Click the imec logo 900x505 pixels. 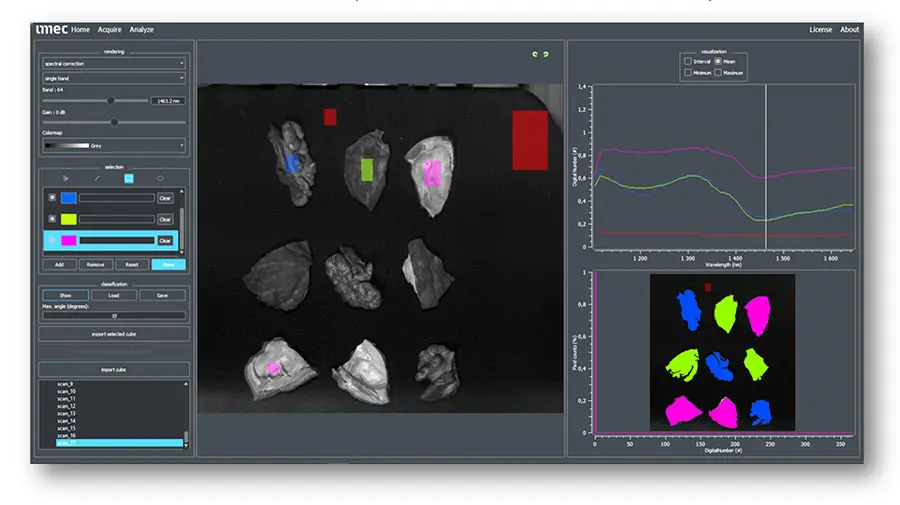(50, 29)
